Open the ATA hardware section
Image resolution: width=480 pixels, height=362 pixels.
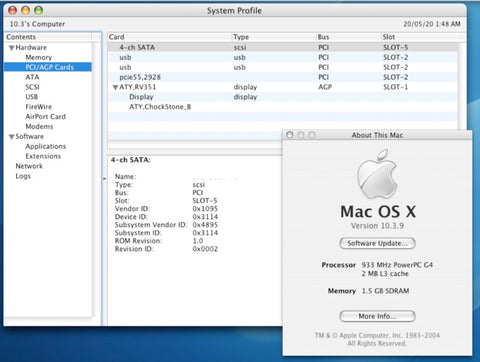(32, 77)
